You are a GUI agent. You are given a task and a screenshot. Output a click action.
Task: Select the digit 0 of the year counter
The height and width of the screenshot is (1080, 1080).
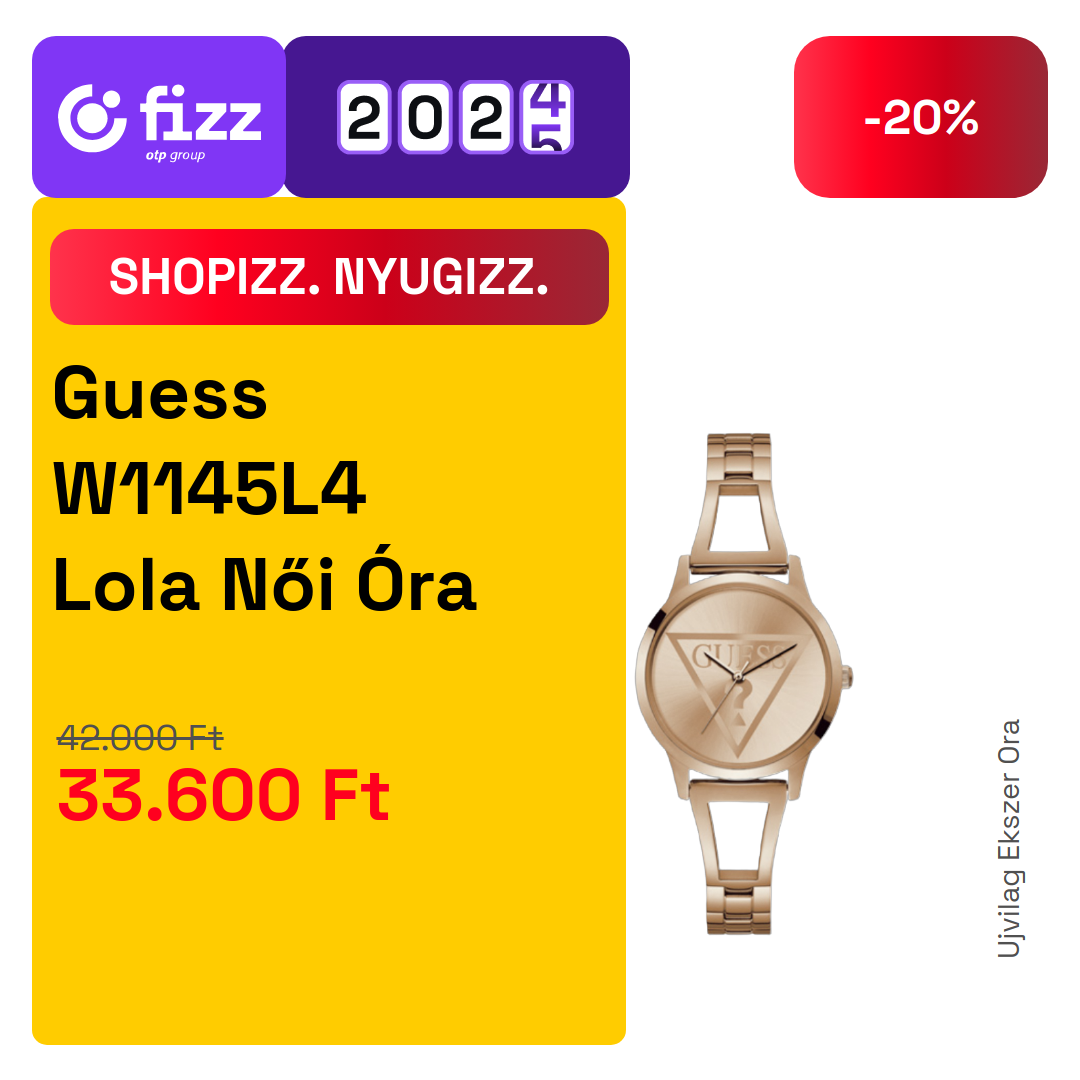click(425, 117)
